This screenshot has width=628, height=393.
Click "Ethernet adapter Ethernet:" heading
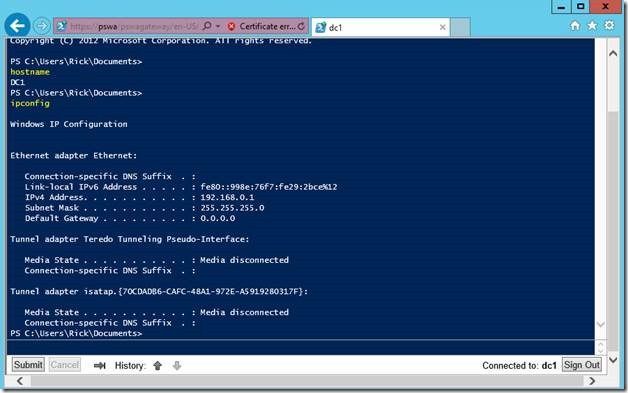(x=74, y=155)
